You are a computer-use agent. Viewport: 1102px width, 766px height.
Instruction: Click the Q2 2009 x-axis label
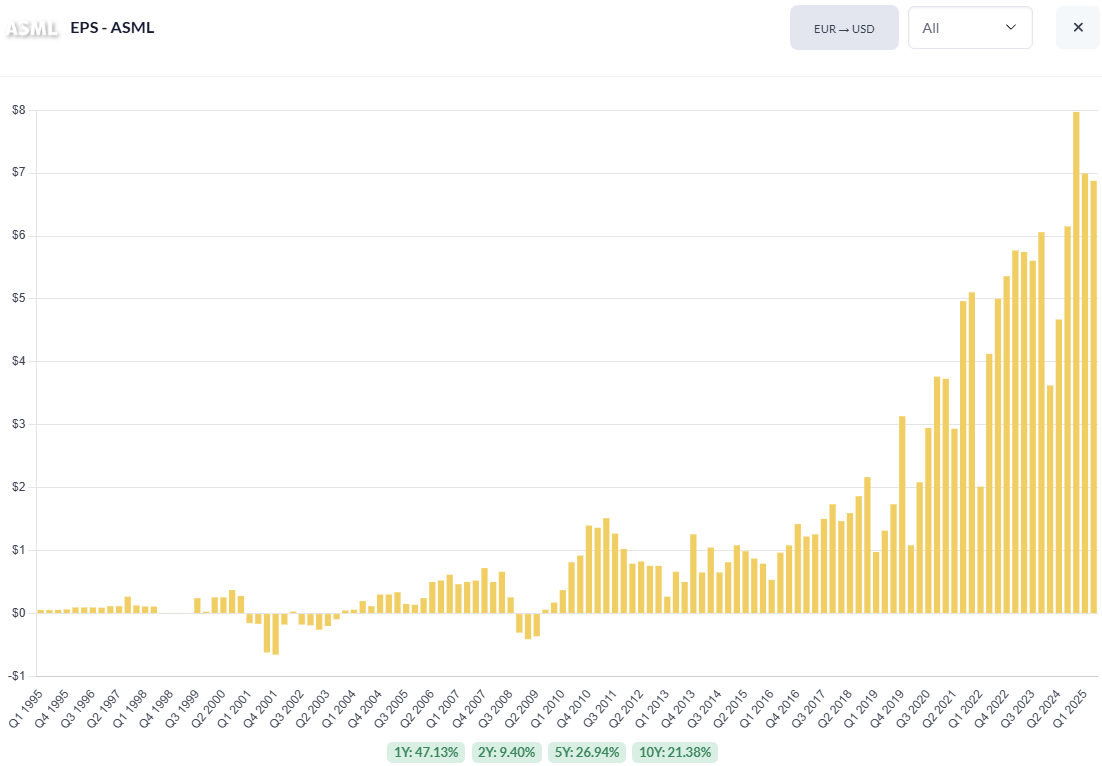[x=521, y=708]
